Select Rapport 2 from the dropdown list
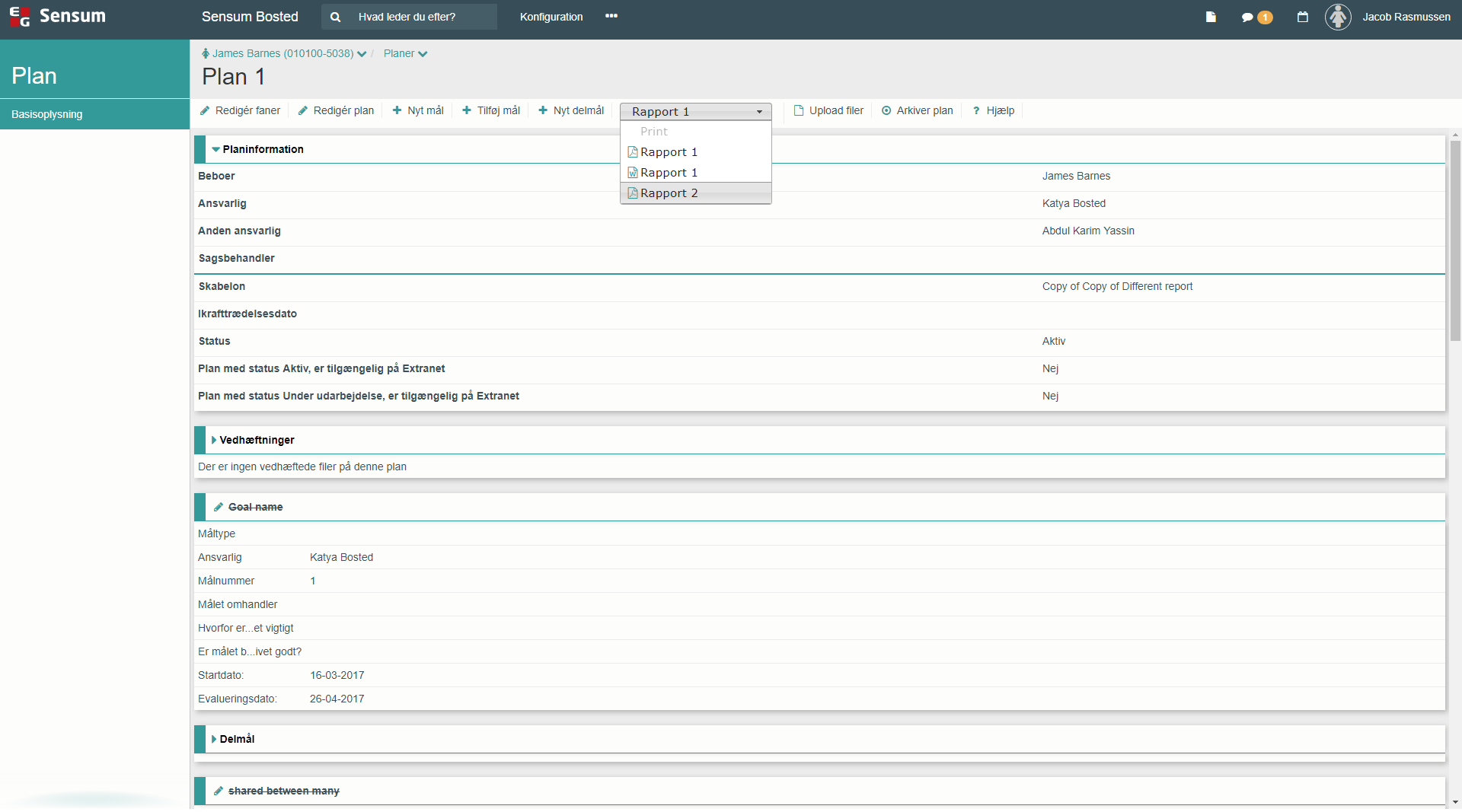This screenshot has height=812, width=1462. (x=669, y=193)
